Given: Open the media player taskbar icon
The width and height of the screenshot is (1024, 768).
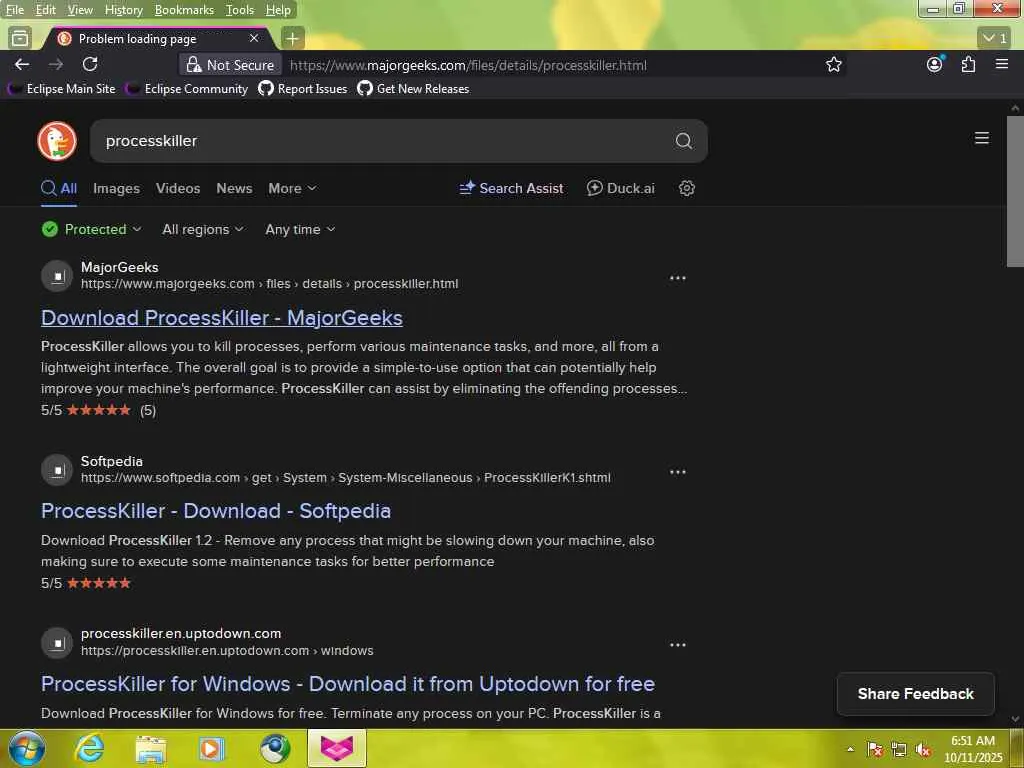Looking at the screenshot, I should (212, 748).
